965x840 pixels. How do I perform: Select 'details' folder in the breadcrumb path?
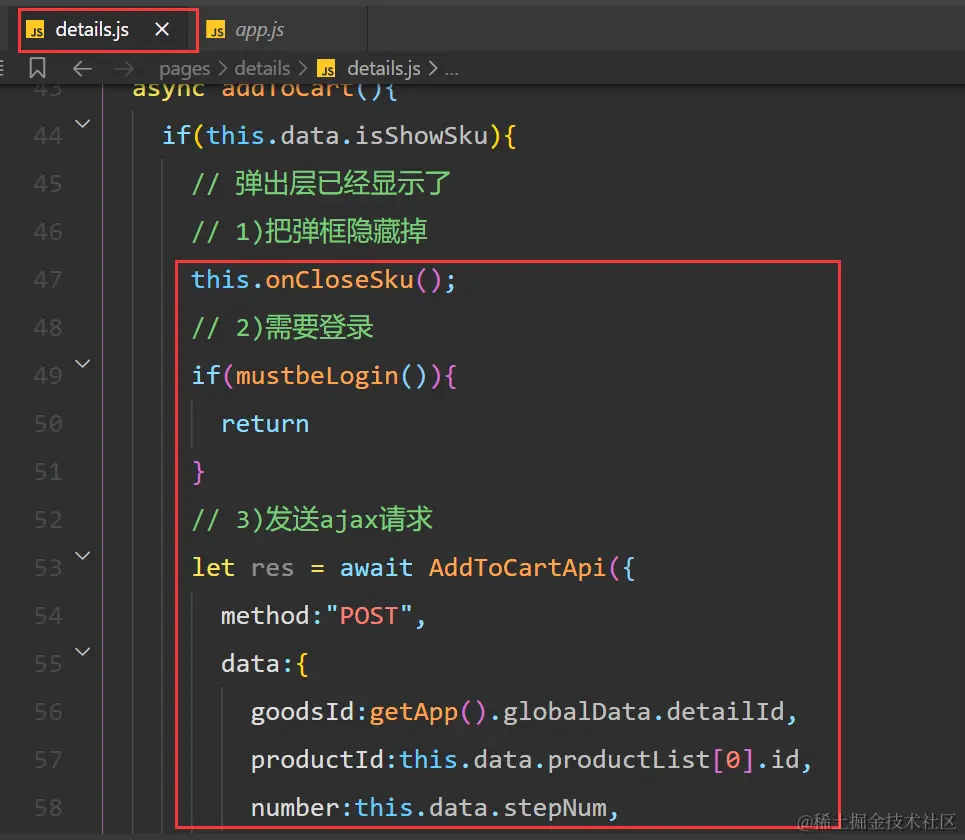tap(262, 68)
